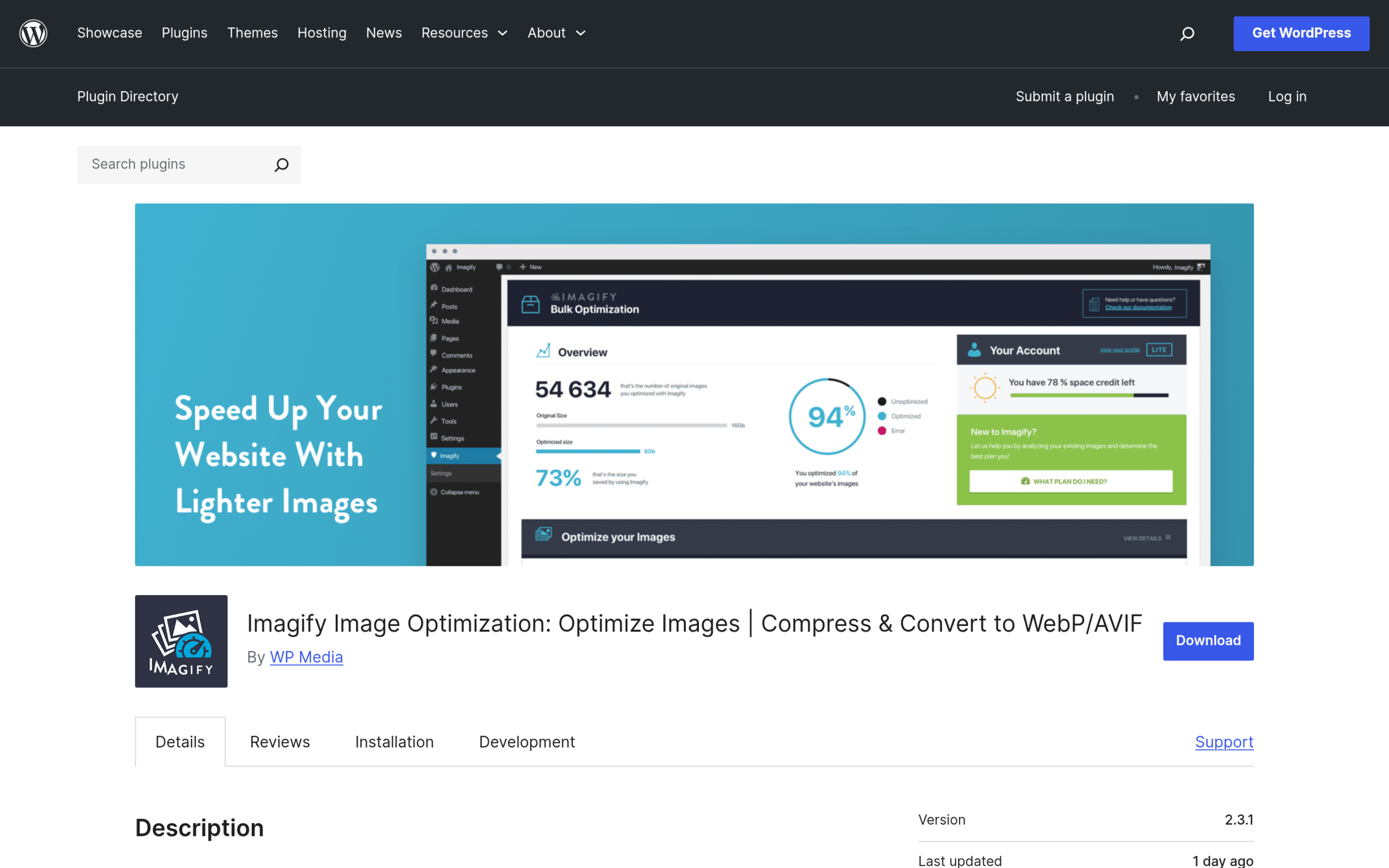Click the Get WordPress button

(1301, 33)
